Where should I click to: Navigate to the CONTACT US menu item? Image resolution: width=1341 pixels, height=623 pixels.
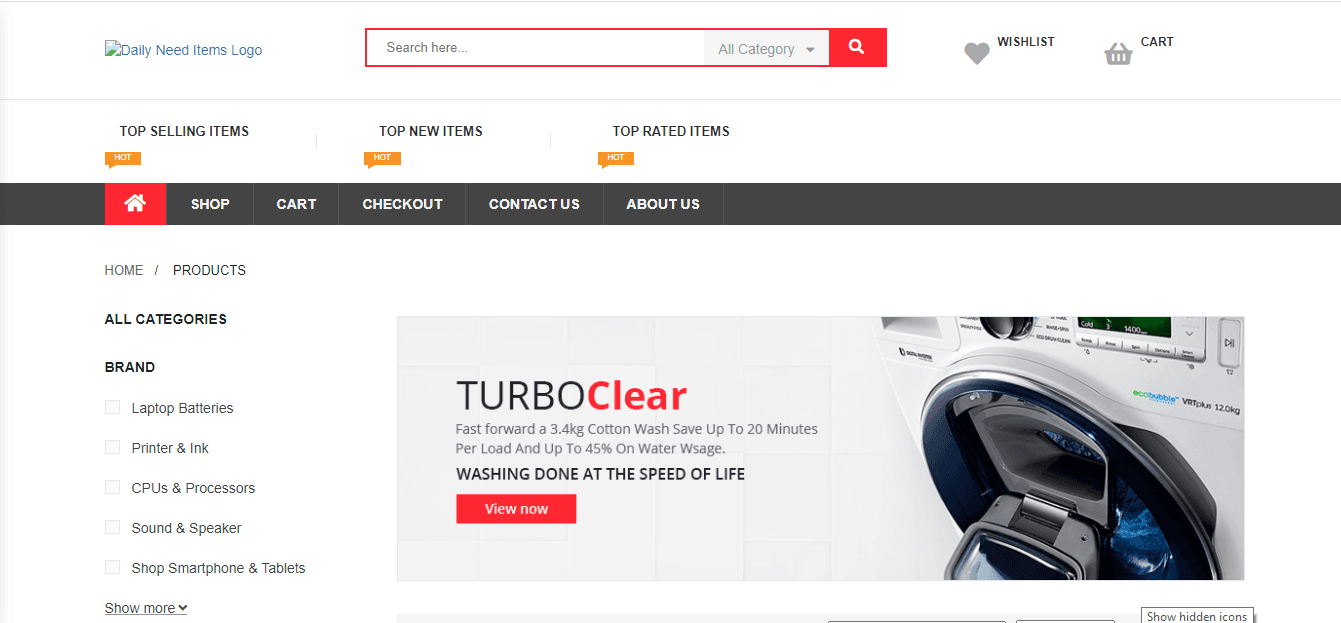(x=534, y=203)
